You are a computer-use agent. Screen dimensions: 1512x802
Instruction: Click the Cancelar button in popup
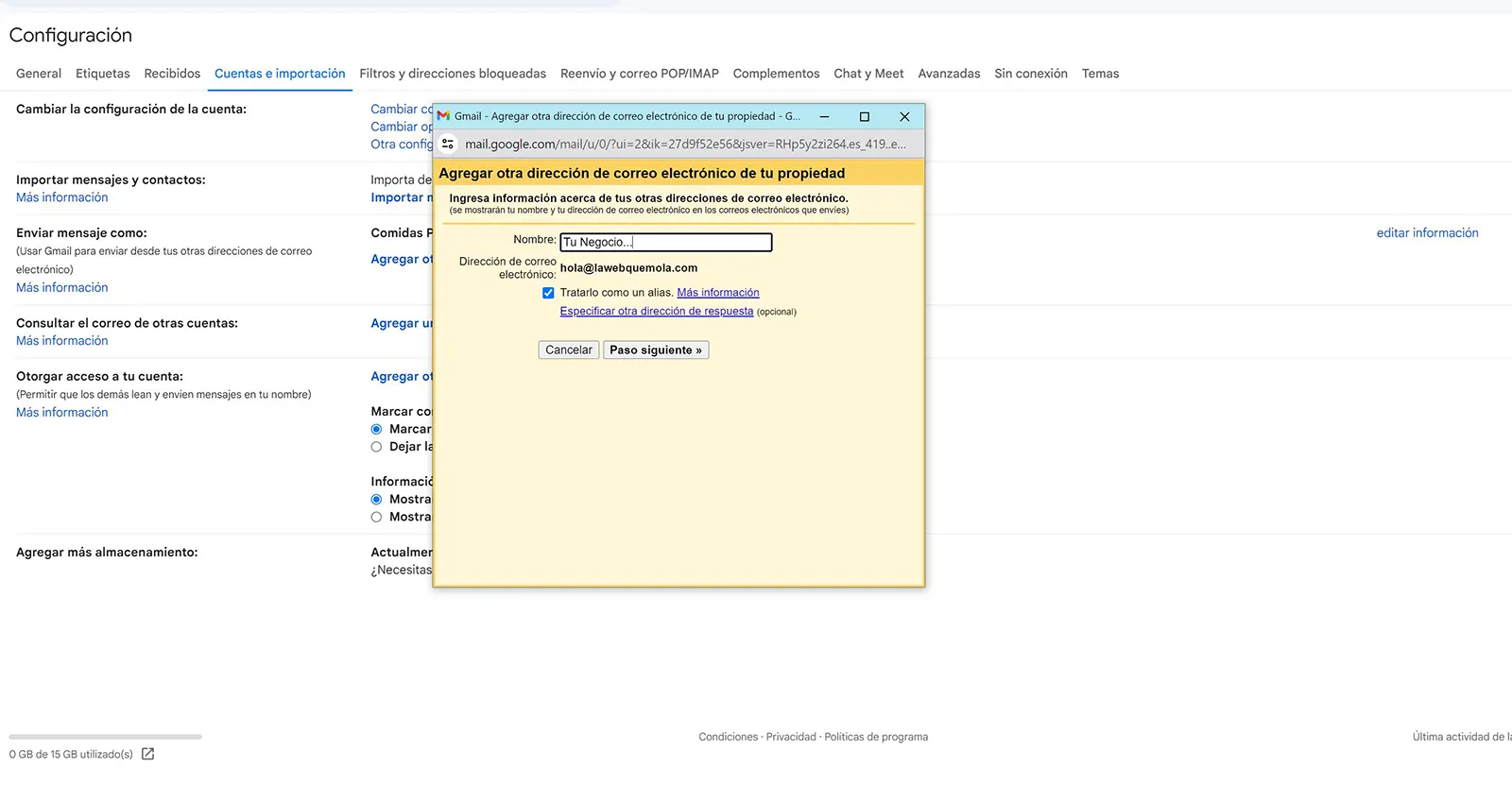tap(568, 350)
